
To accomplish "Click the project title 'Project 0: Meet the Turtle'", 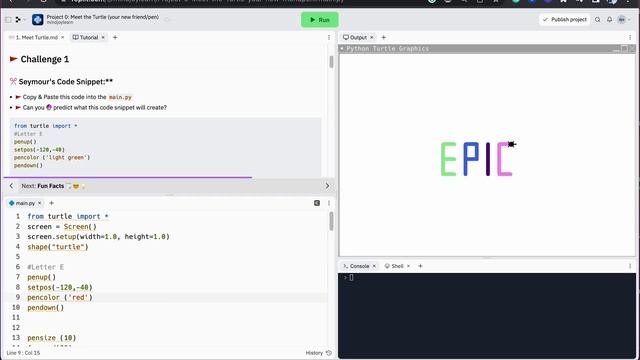I will [x=102, y=17].
